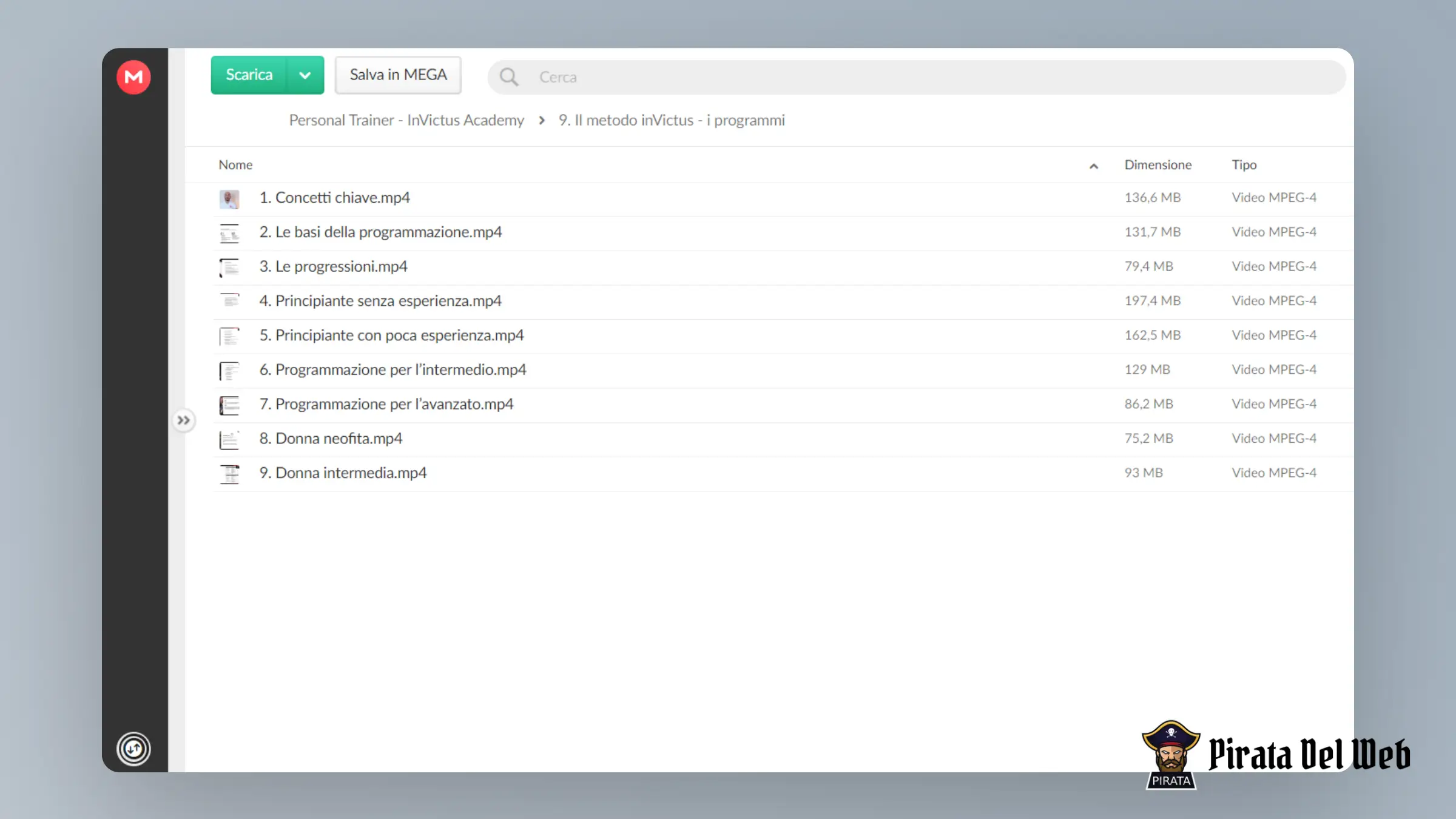
Task: Click the 129 MB size value
Action: tap(1147, 369)
